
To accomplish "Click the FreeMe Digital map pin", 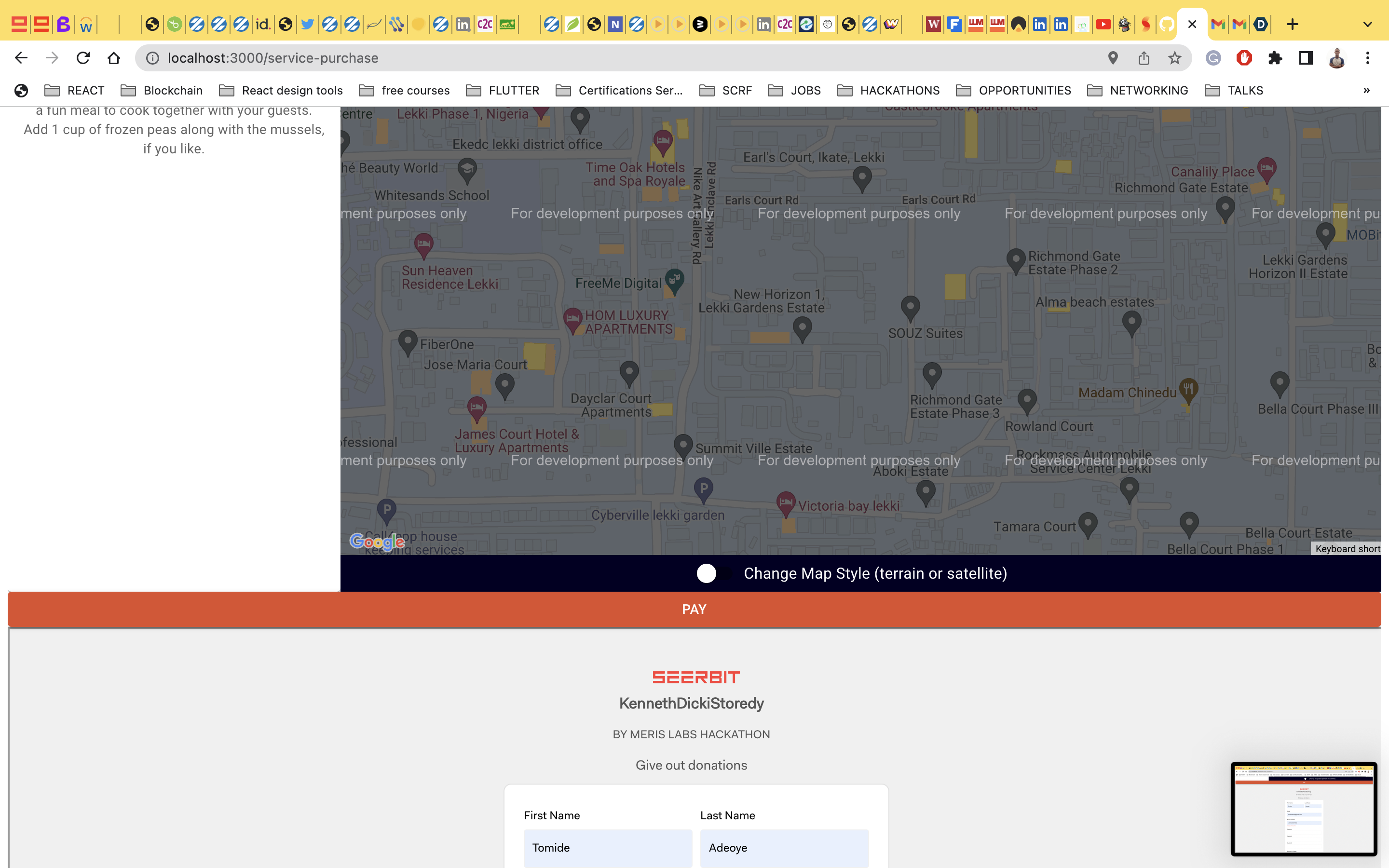I will pyautogui.click(x=674, y=281).
